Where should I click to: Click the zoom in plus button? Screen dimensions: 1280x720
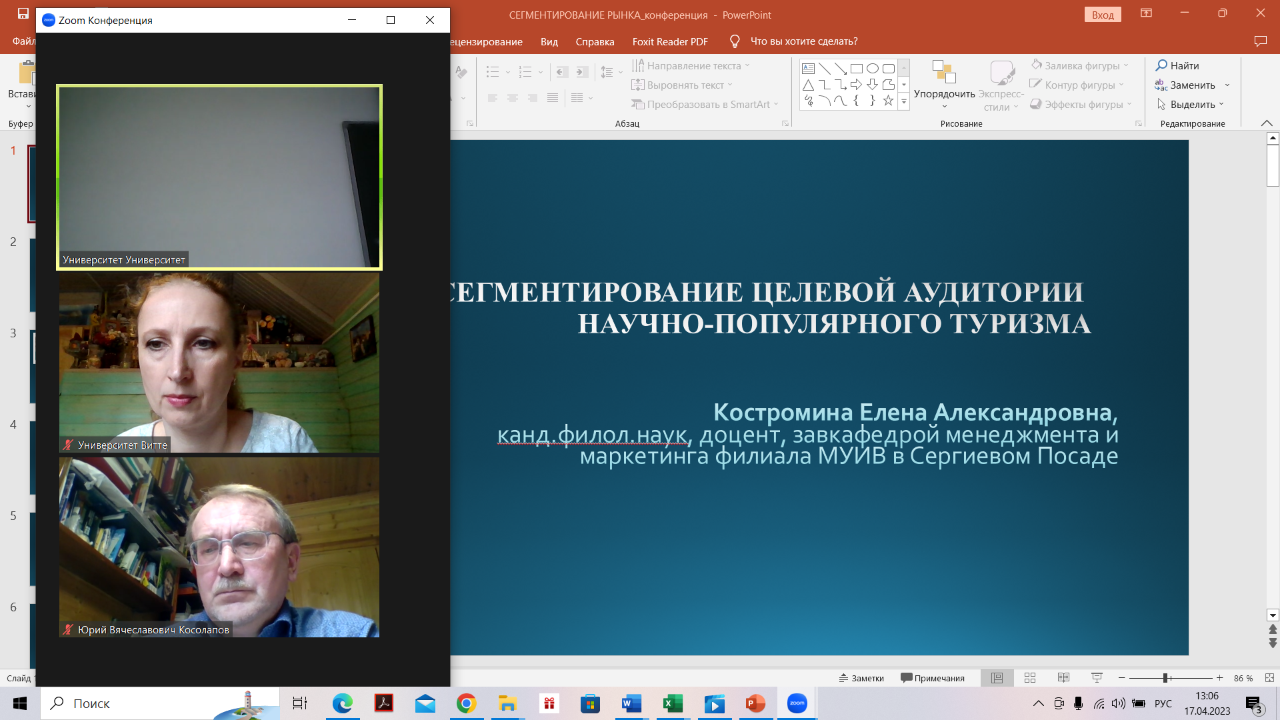(x=1219, y=678)
